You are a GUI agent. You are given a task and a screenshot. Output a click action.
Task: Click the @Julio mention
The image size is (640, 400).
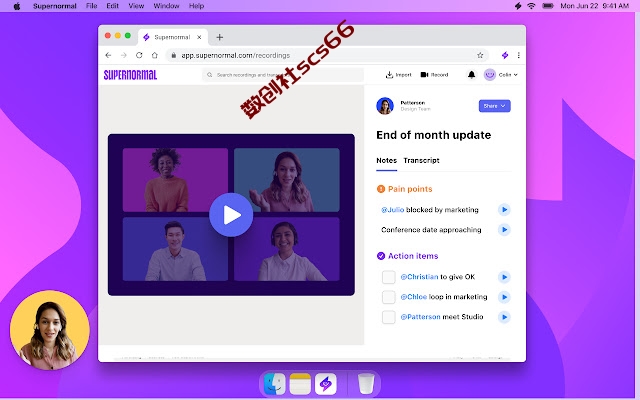tap(392, 210)
